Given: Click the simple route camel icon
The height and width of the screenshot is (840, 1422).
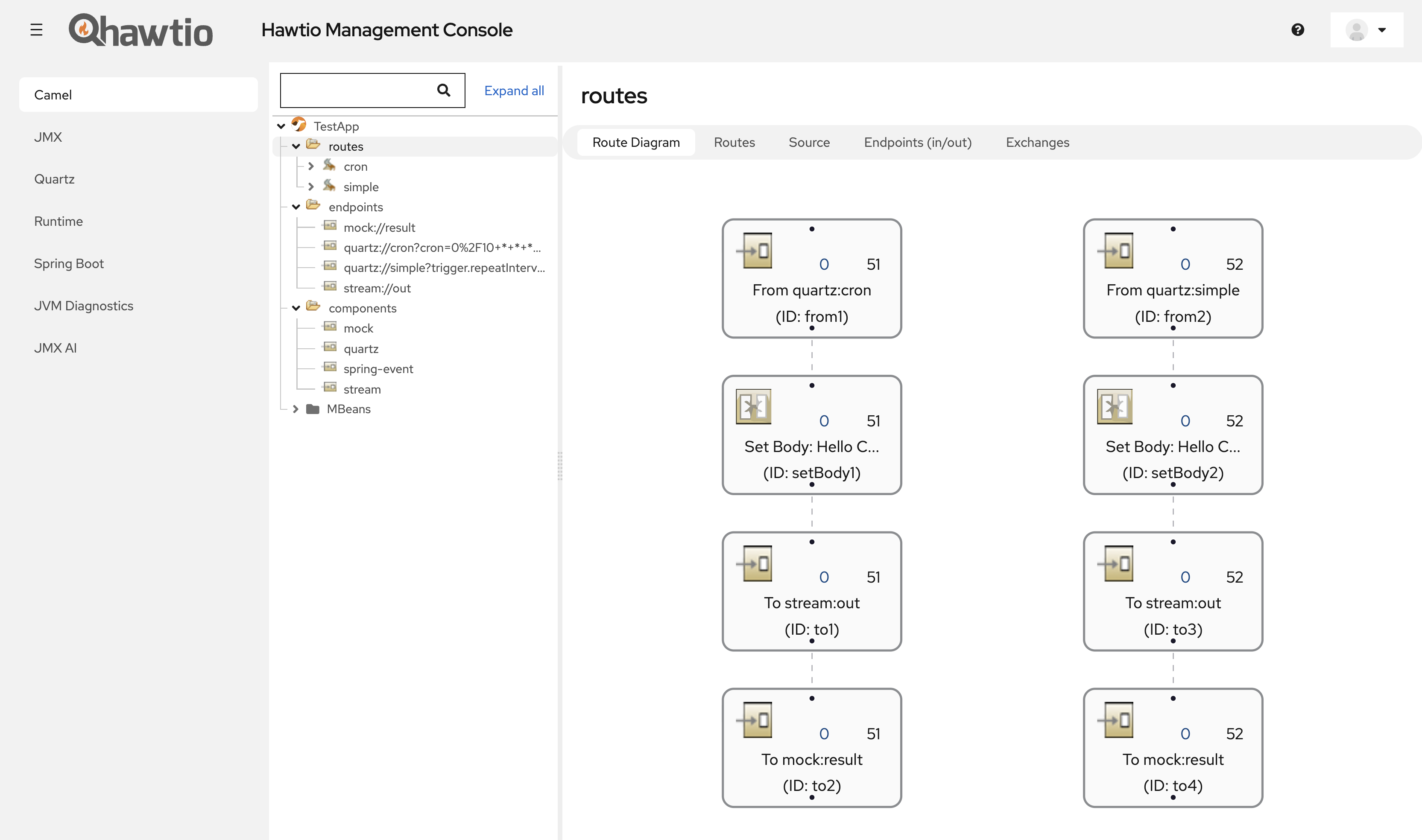Looking at the screenshot, I should [x=329, y=186].
